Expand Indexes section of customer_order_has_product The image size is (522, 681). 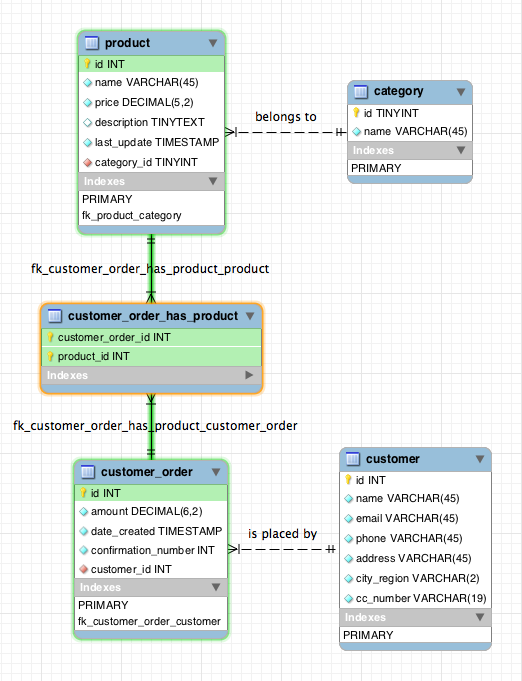[249, 375]
